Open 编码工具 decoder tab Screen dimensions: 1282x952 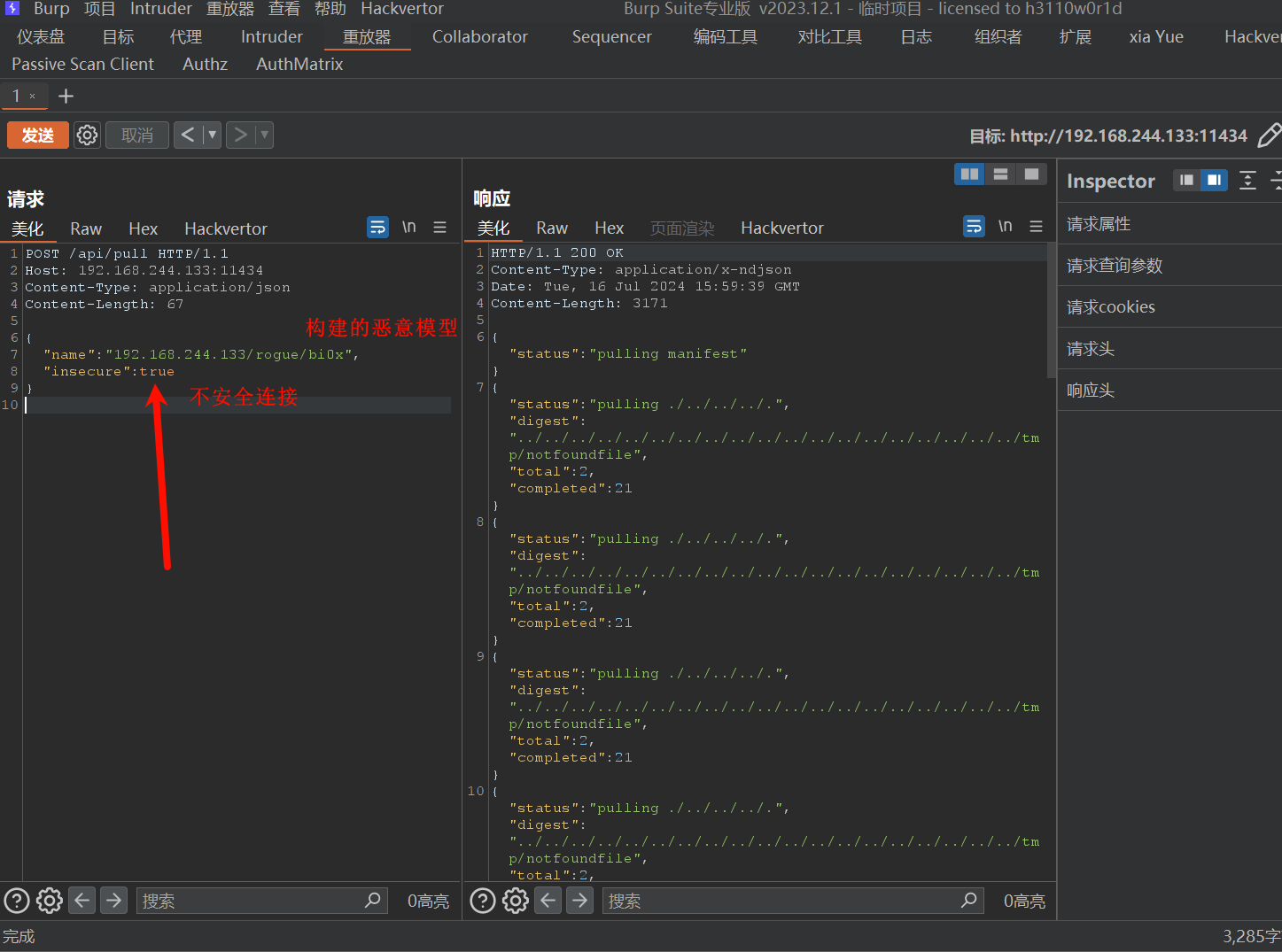click(x=726, y=36)
